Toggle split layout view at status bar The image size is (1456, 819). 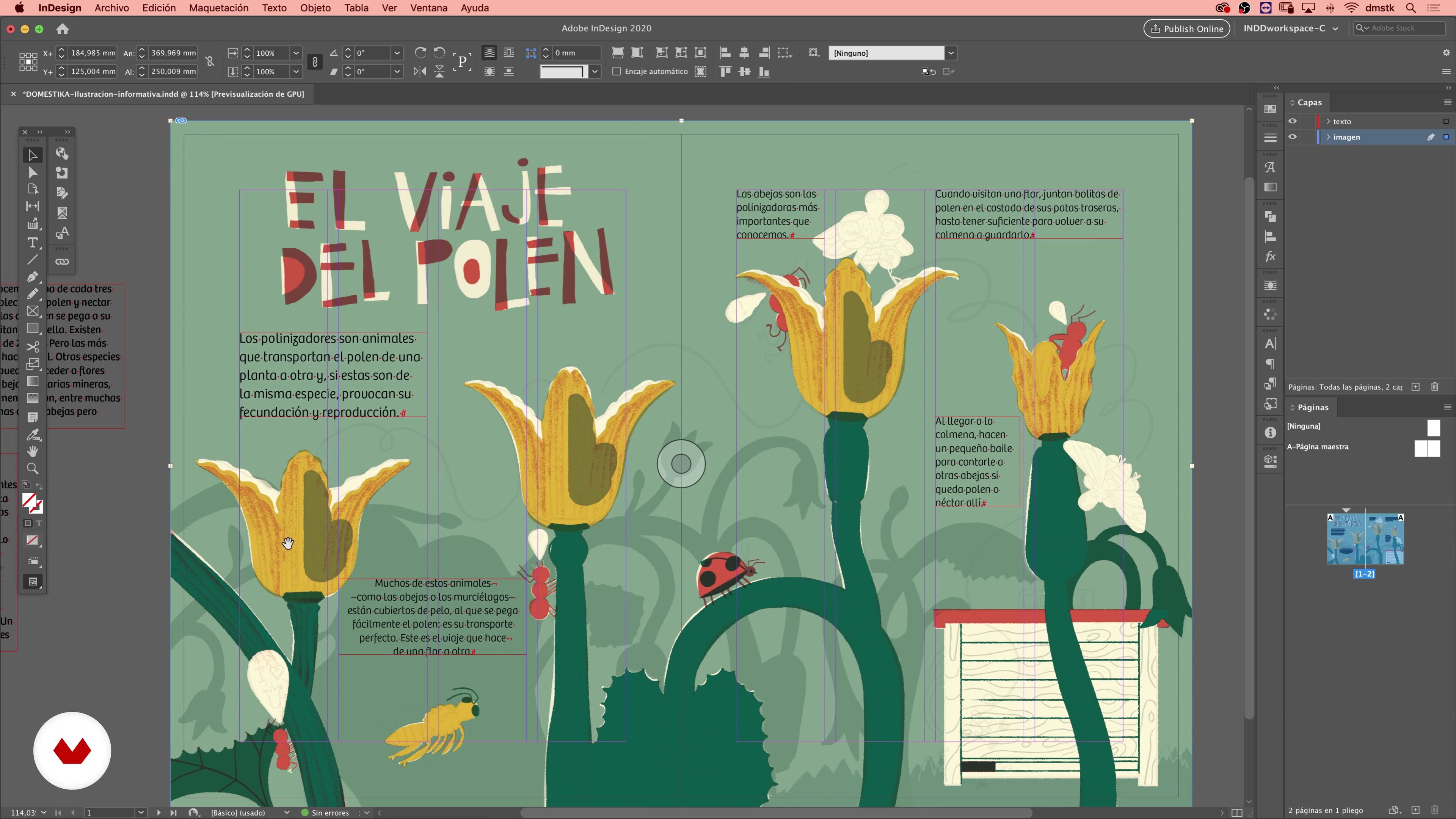(1237, 813)
